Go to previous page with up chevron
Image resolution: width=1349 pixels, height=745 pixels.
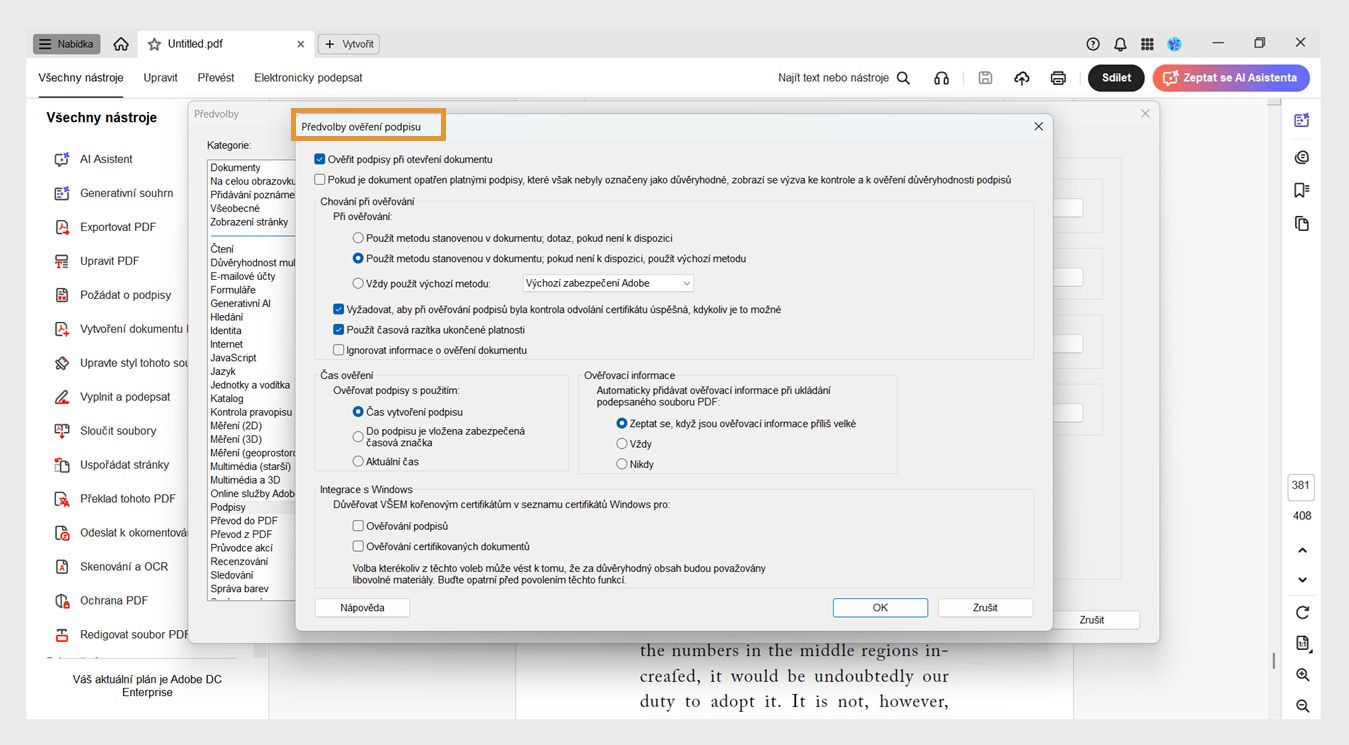tap(1302, 550)
